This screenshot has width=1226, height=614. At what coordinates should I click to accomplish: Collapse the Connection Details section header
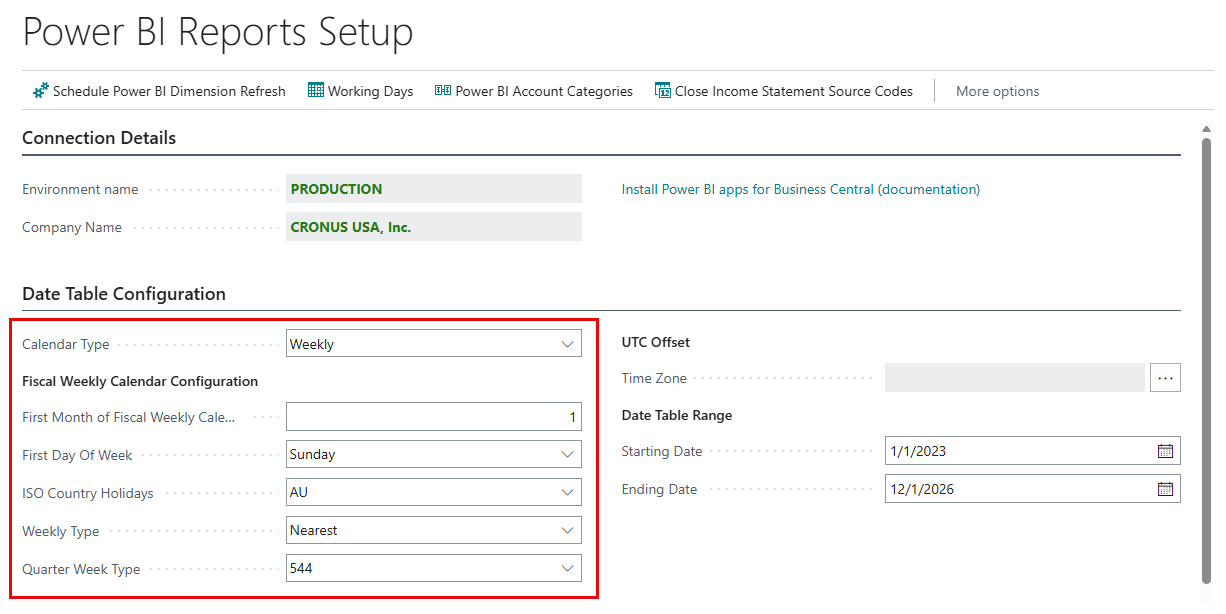[99, 138]
